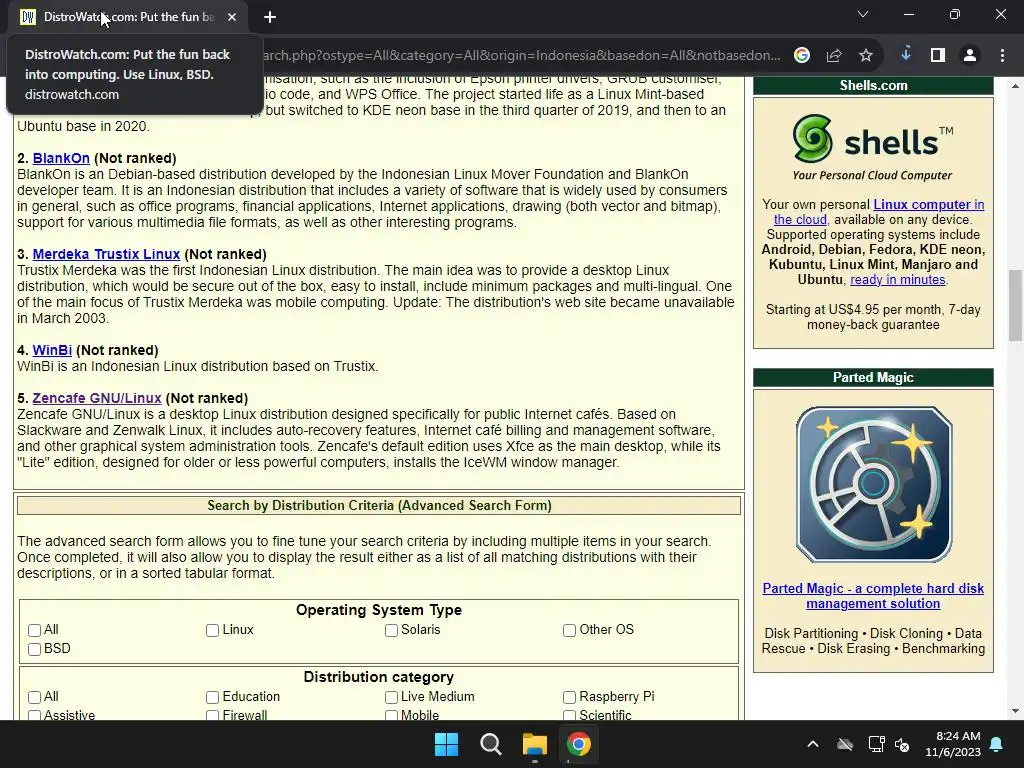Click the Parted Magic disk logo
Image resolution: width=1024 pixels, height=768 pixels.
click(x=873, y=485)
